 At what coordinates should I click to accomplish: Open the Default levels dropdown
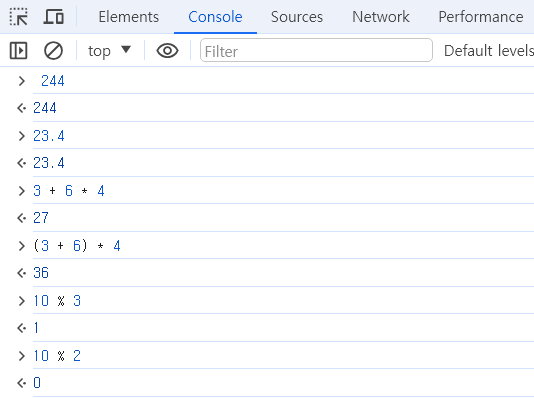pyautogui.click(x=489, y=51)
